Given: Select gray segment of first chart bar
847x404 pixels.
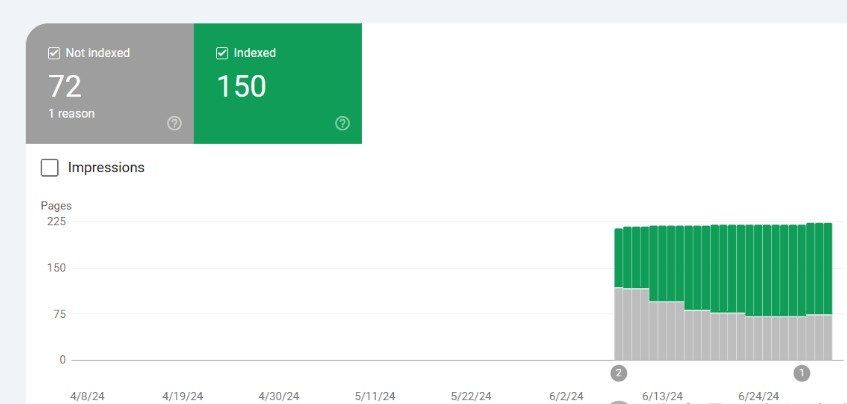Looking at the screenshot, I should click(619, 324).
